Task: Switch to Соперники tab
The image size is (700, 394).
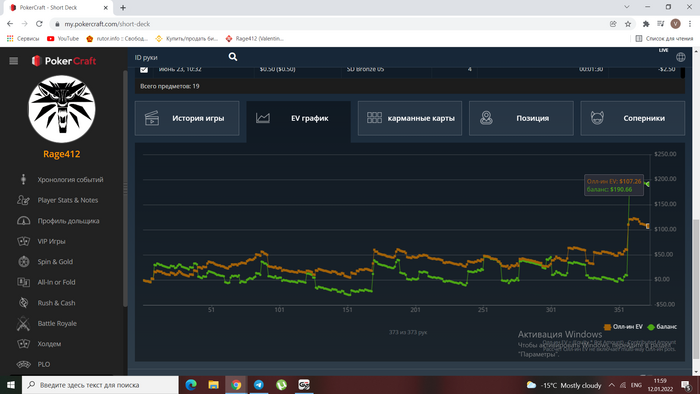Action: (x=633, y=118)
